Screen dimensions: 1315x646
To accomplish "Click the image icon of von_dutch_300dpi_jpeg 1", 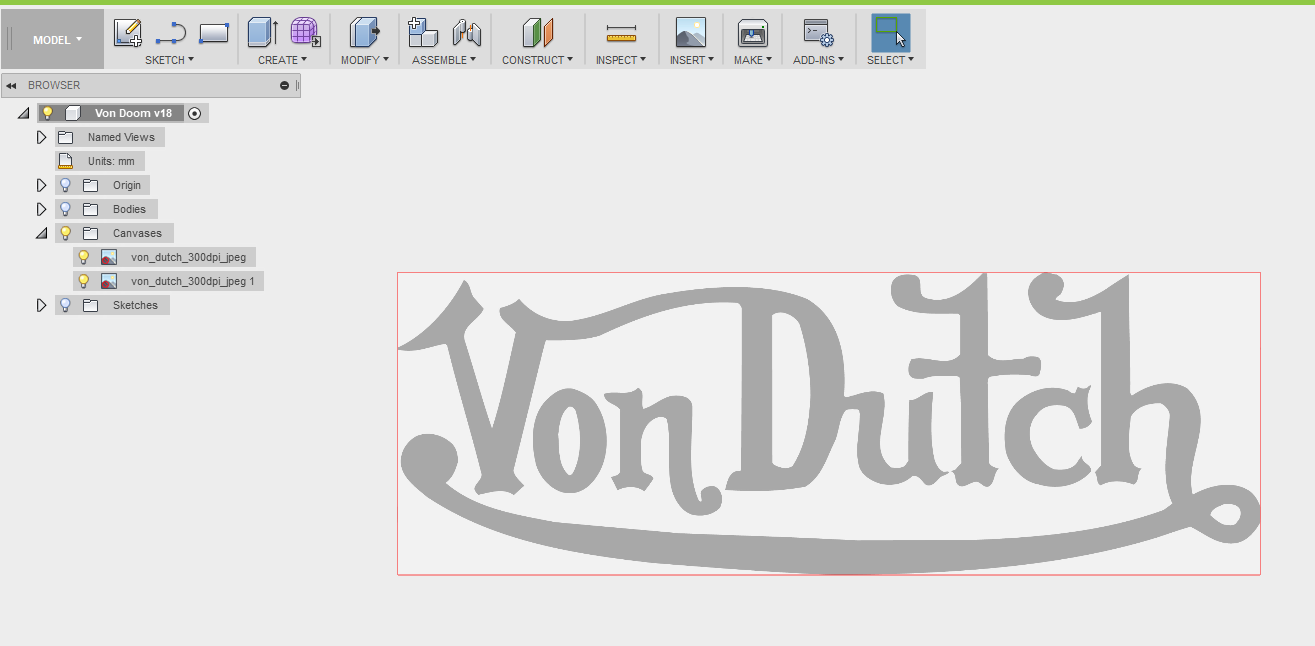I will 109,281.
